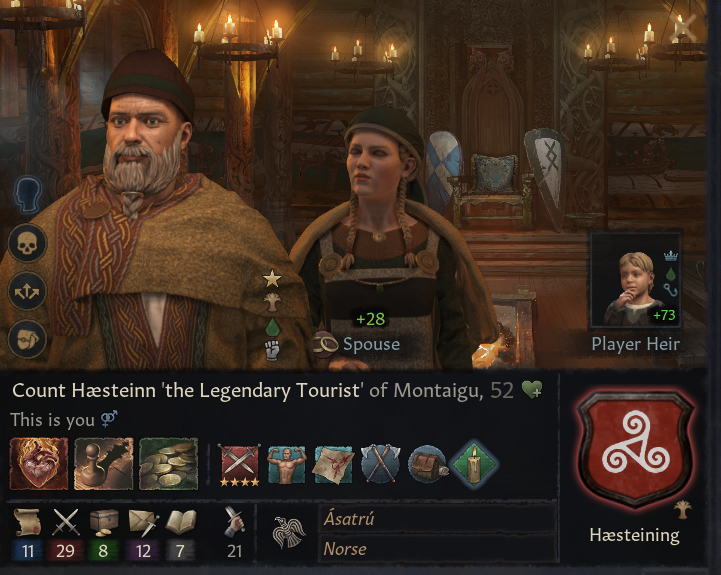Close the character window with X
The width and height of the screenshot is (721, 575).
point(683,27)
